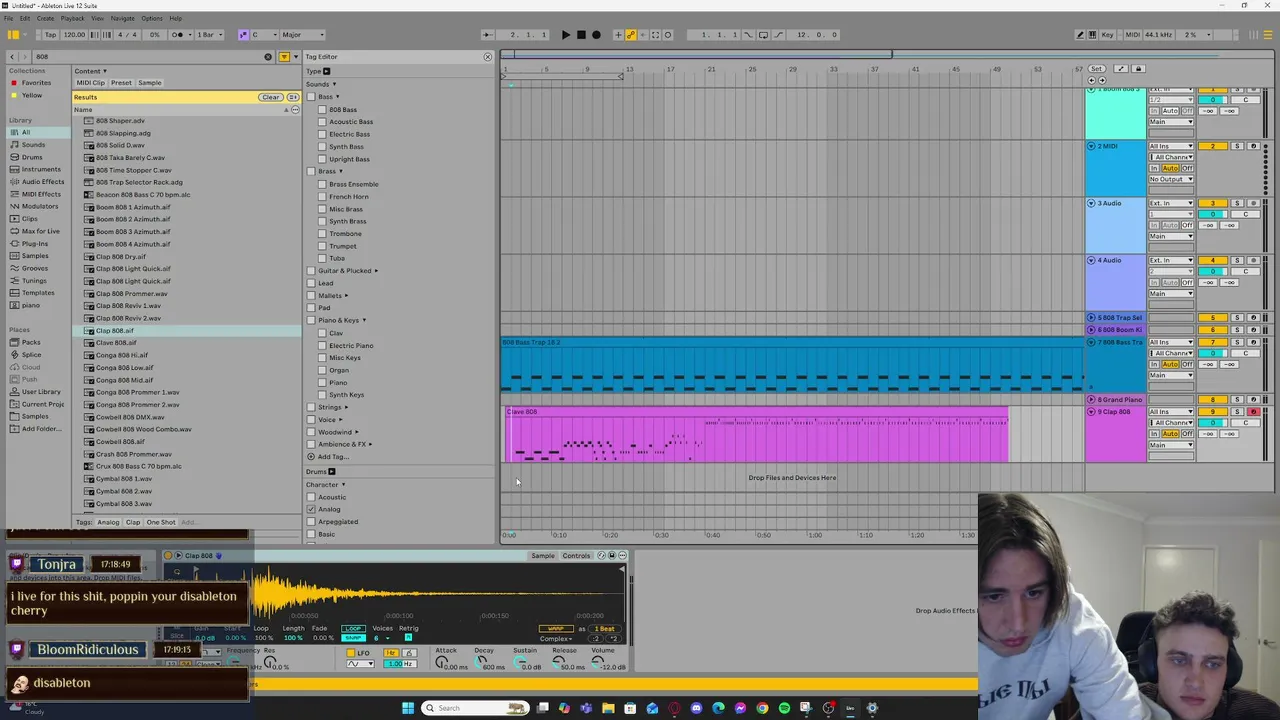Expand the Mallets tag group
Screen dimensions: 1280x720
[346, 296]
